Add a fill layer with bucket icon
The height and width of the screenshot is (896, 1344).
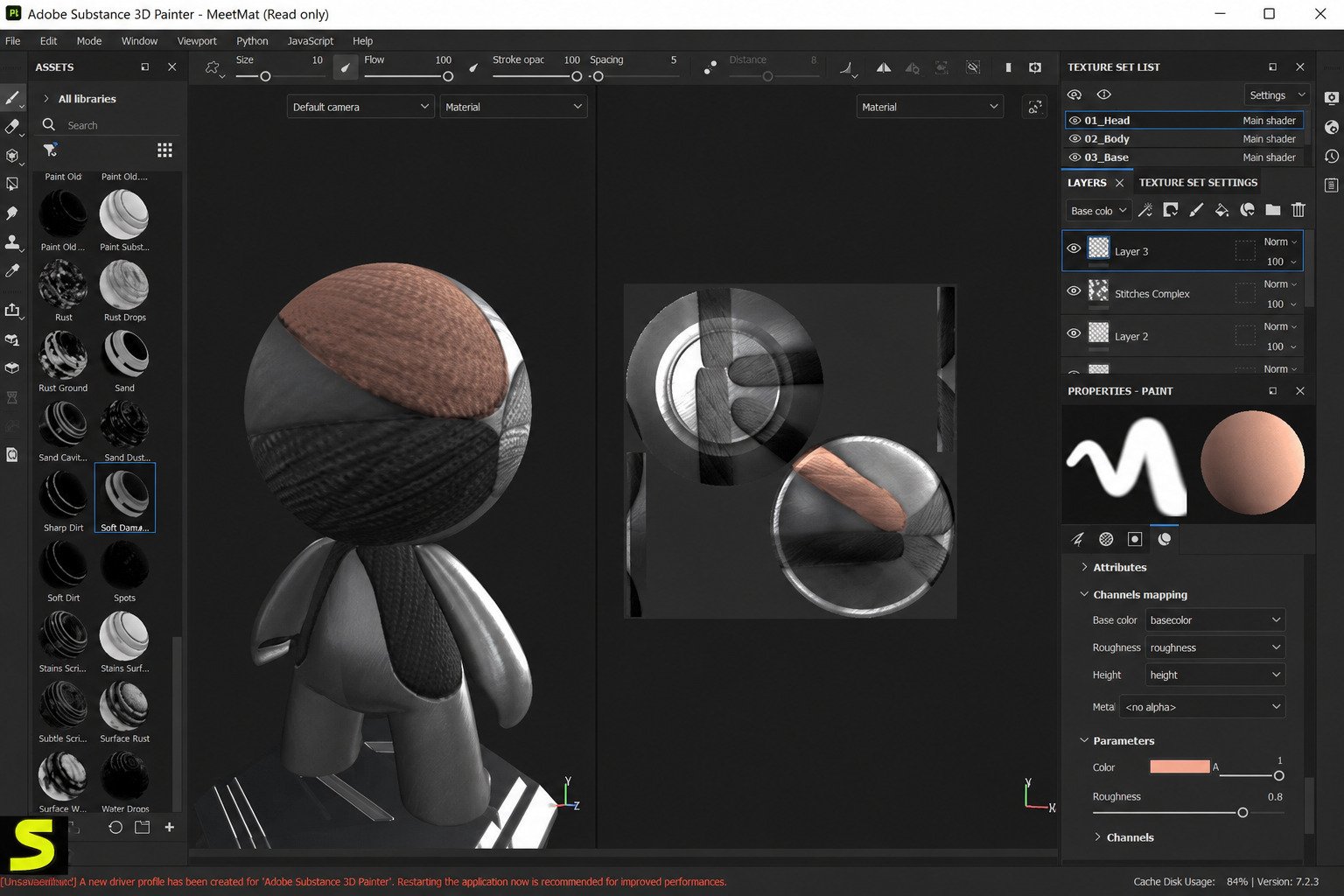pyautogui.click(x=1221, y=210)
